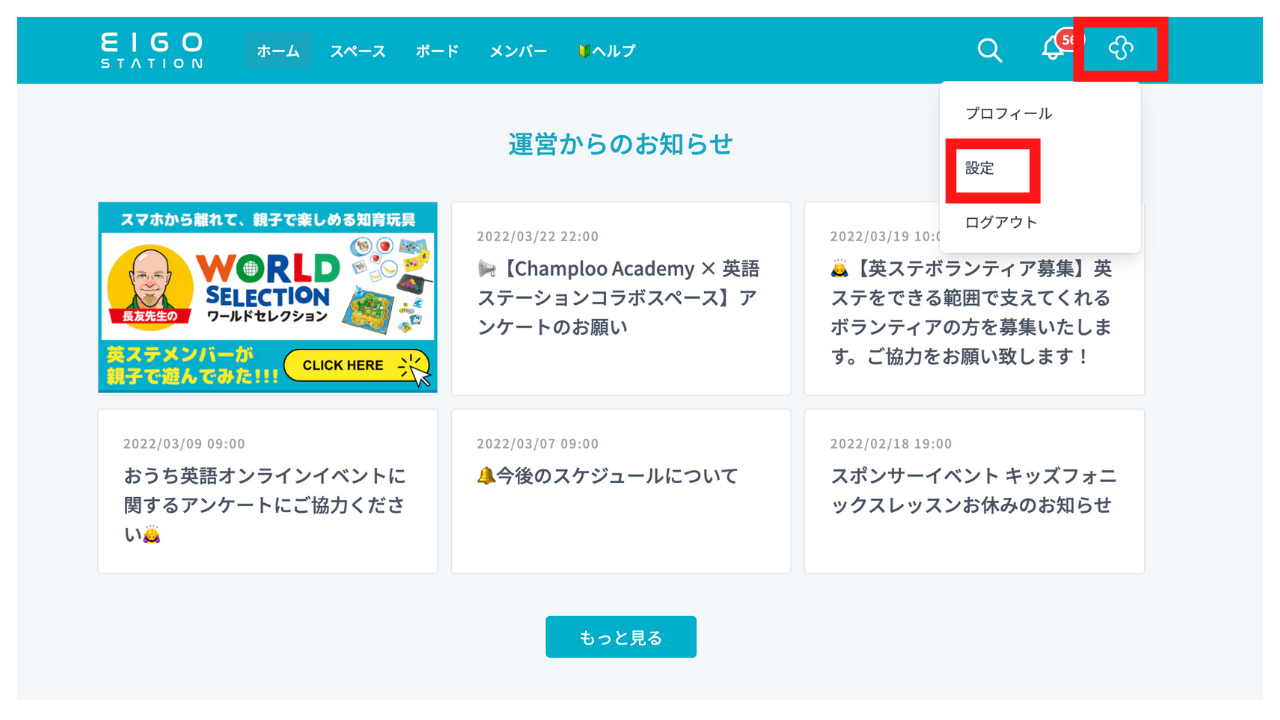Open the search magnifier icon
The width and height of the screenshot is (1280, 720).
point(990,50)
